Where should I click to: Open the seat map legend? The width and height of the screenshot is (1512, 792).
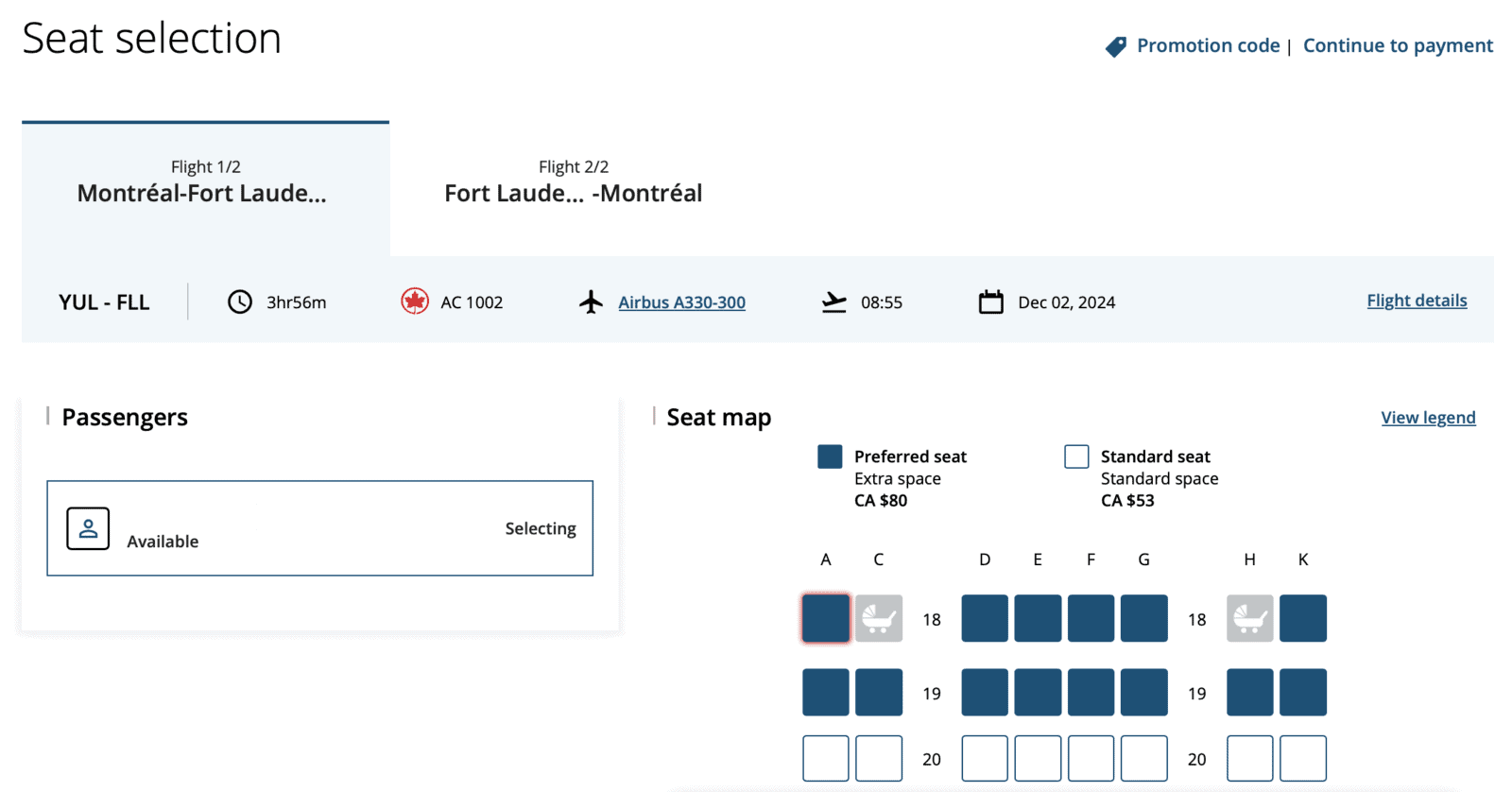click(1427, 417)
